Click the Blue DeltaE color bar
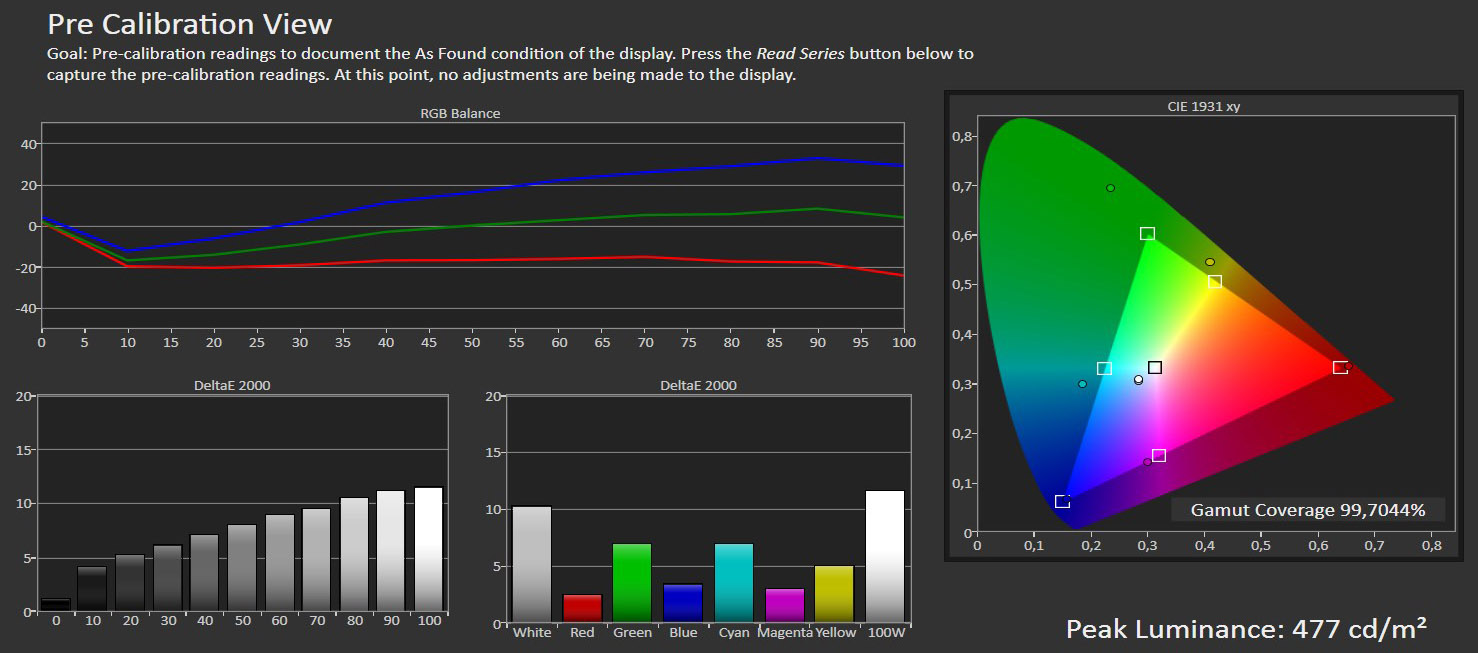 point(683,603)
